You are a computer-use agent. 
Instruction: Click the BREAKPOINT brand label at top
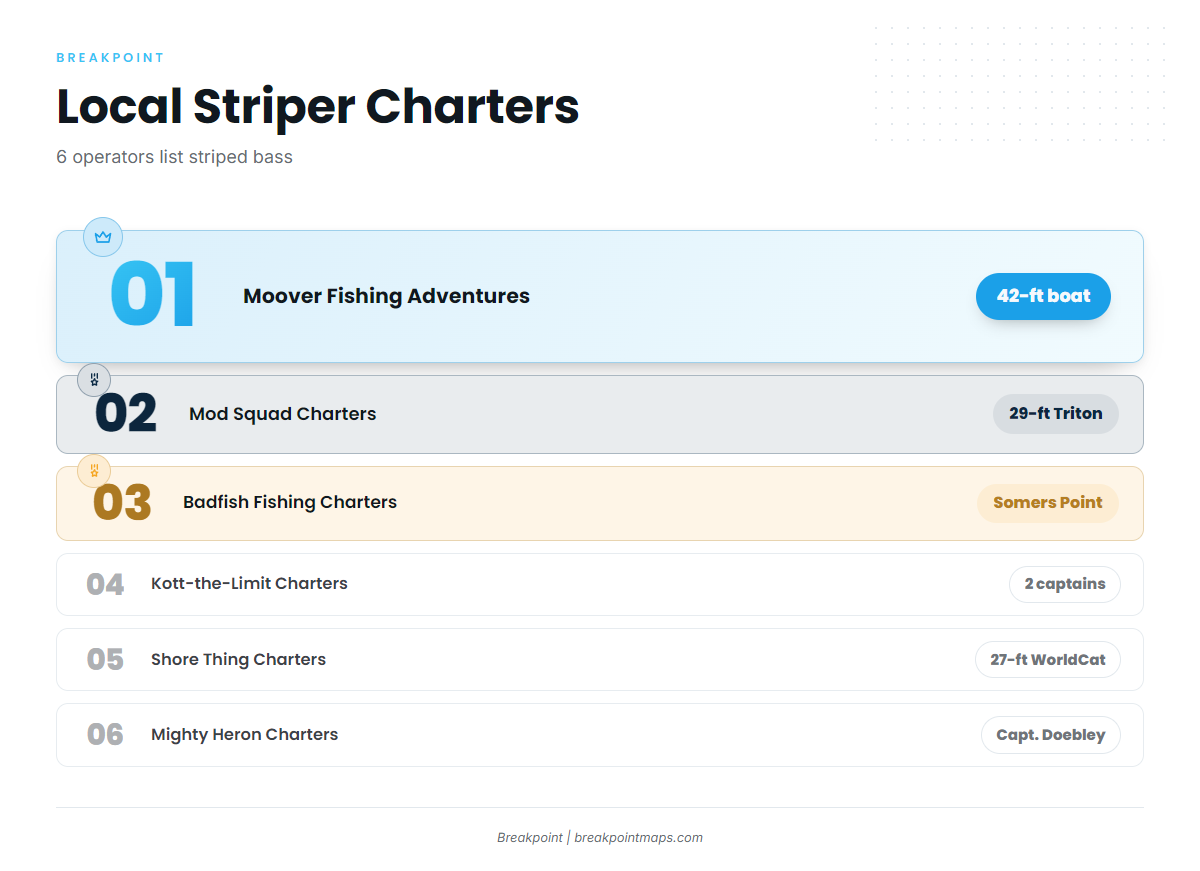click(110, 58)
